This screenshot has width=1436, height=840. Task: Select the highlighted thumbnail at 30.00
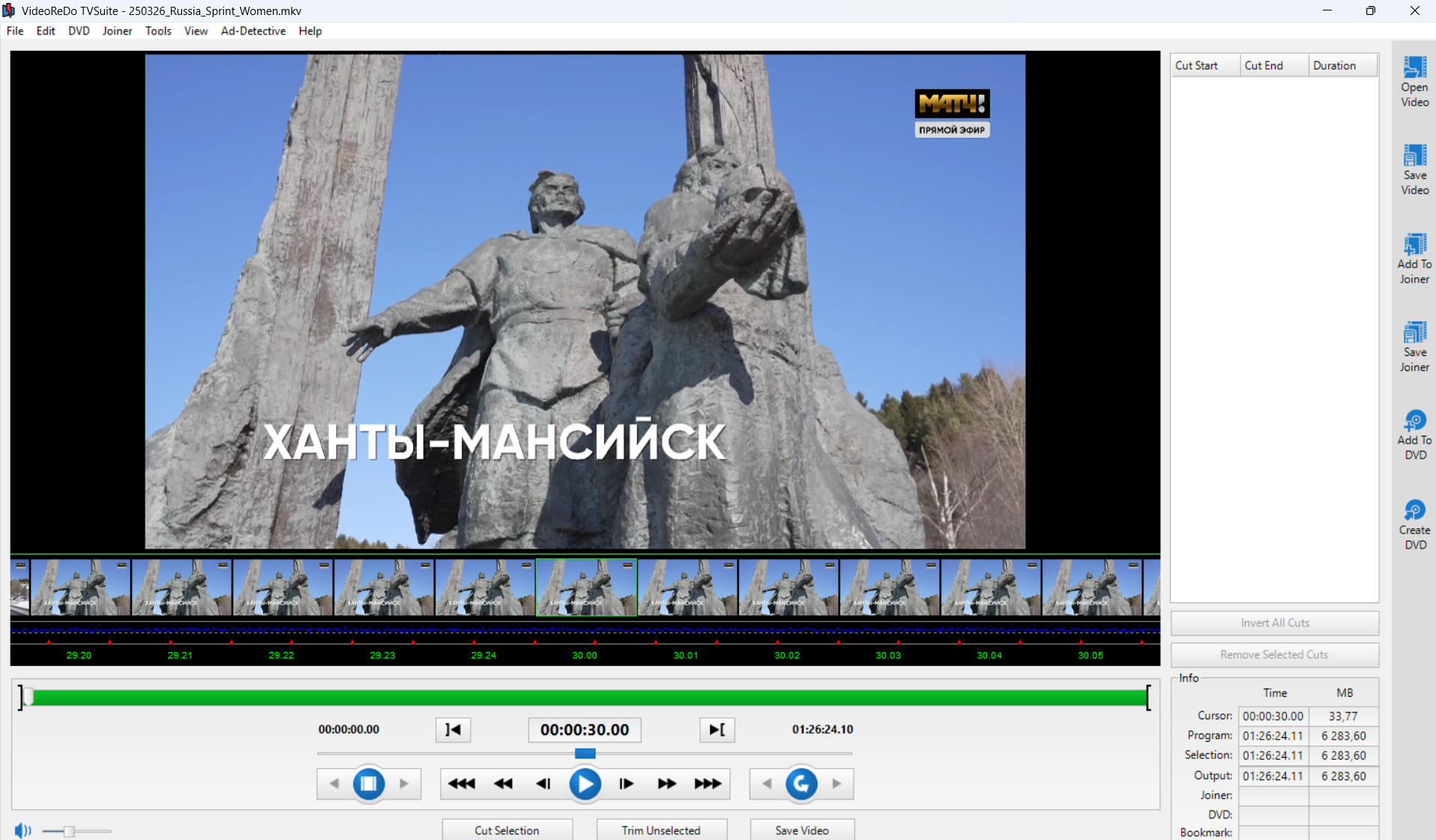coord(586,587)
